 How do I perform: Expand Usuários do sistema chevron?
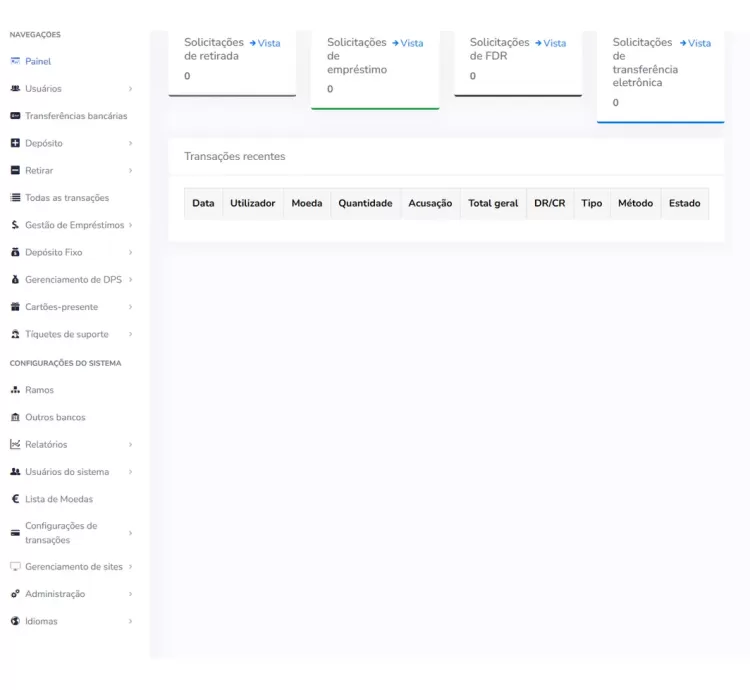(130, 471)
